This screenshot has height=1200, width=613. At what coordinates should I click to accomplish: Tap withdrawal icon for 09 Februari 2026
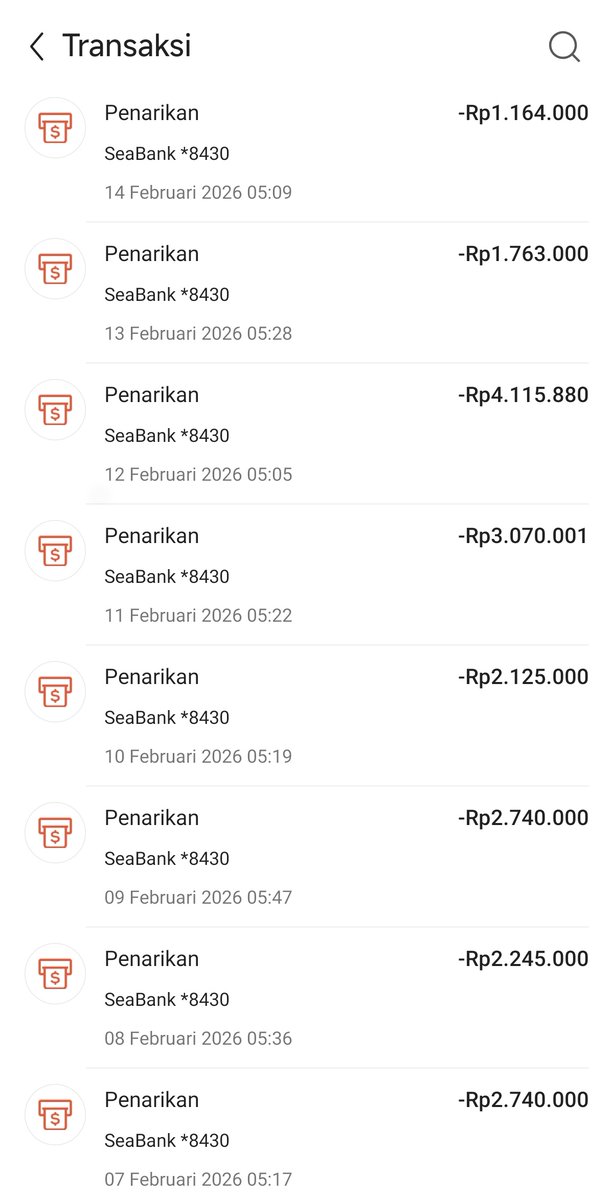[x=55, y=833]
